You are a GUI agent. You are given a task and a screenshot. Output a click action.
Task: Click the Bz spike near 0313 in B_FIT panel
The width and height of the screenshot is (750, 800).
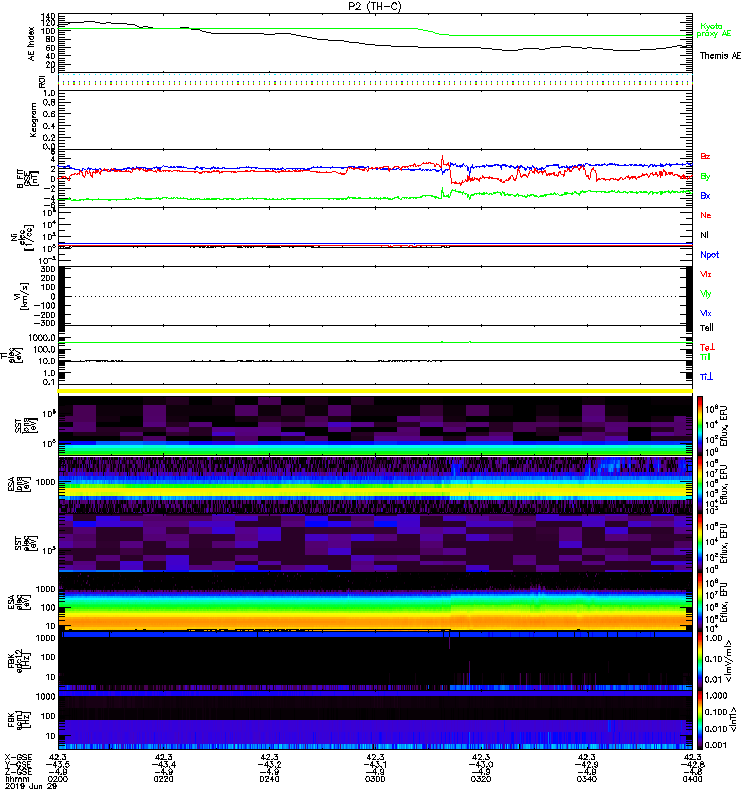(x=442, y=160)
